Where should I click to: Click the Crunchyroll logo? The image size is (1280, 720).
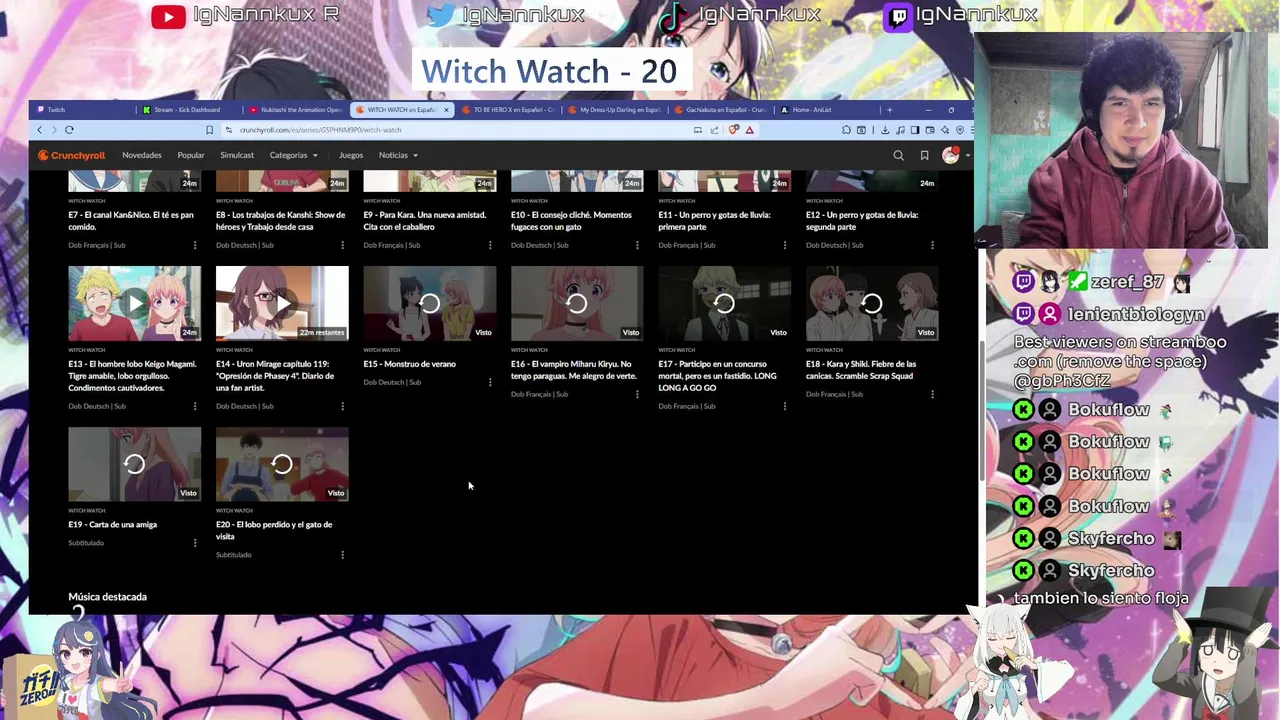coord(71,155)
